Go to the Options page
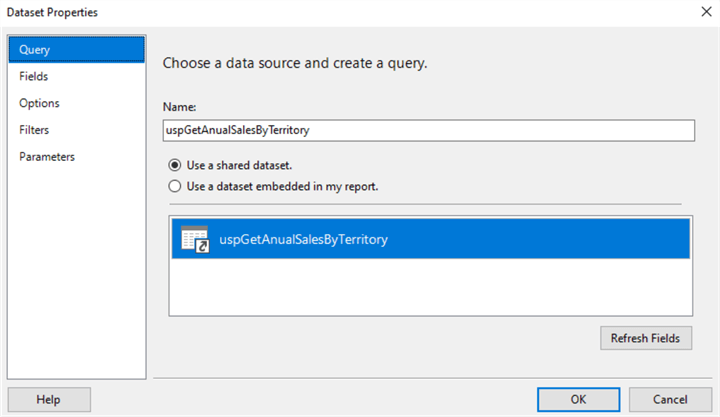This screenshot has width=720, height=417. coord(39,103)
